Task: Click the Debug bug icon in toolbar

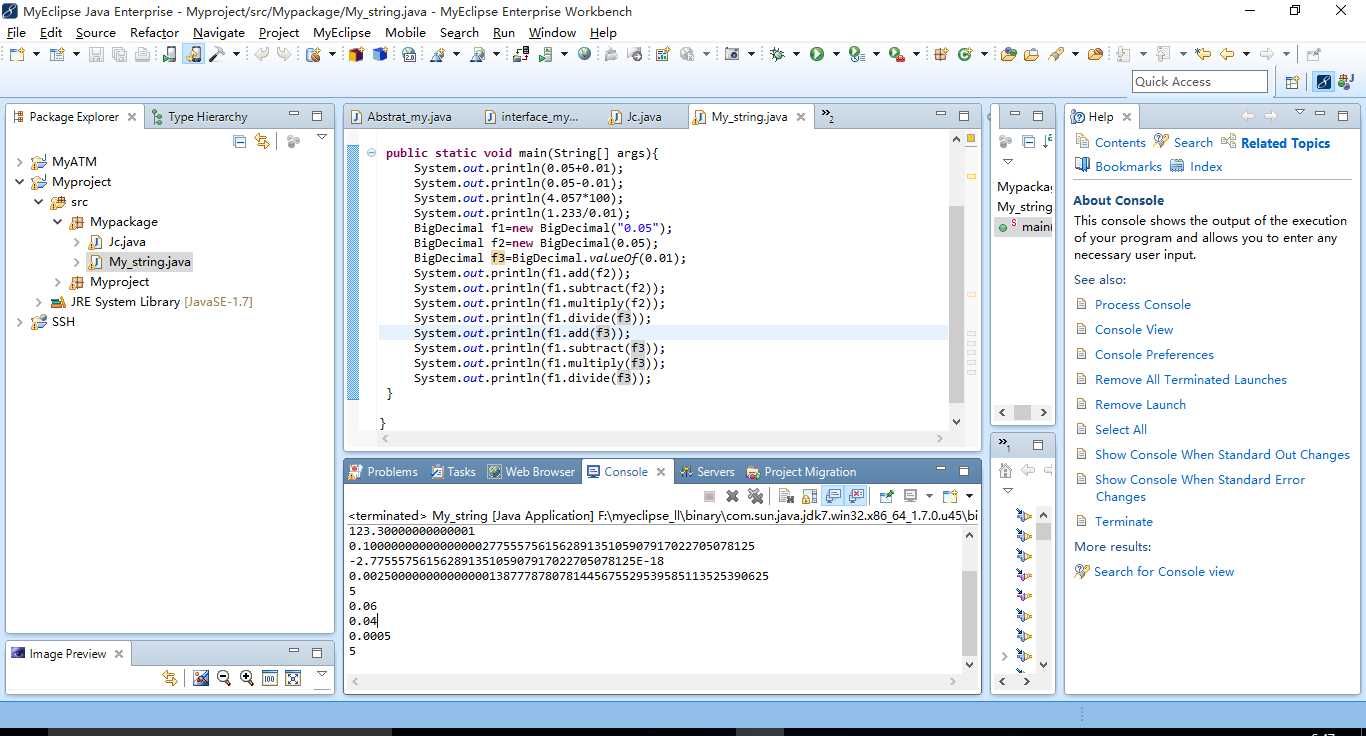Action: click(777, 54)
